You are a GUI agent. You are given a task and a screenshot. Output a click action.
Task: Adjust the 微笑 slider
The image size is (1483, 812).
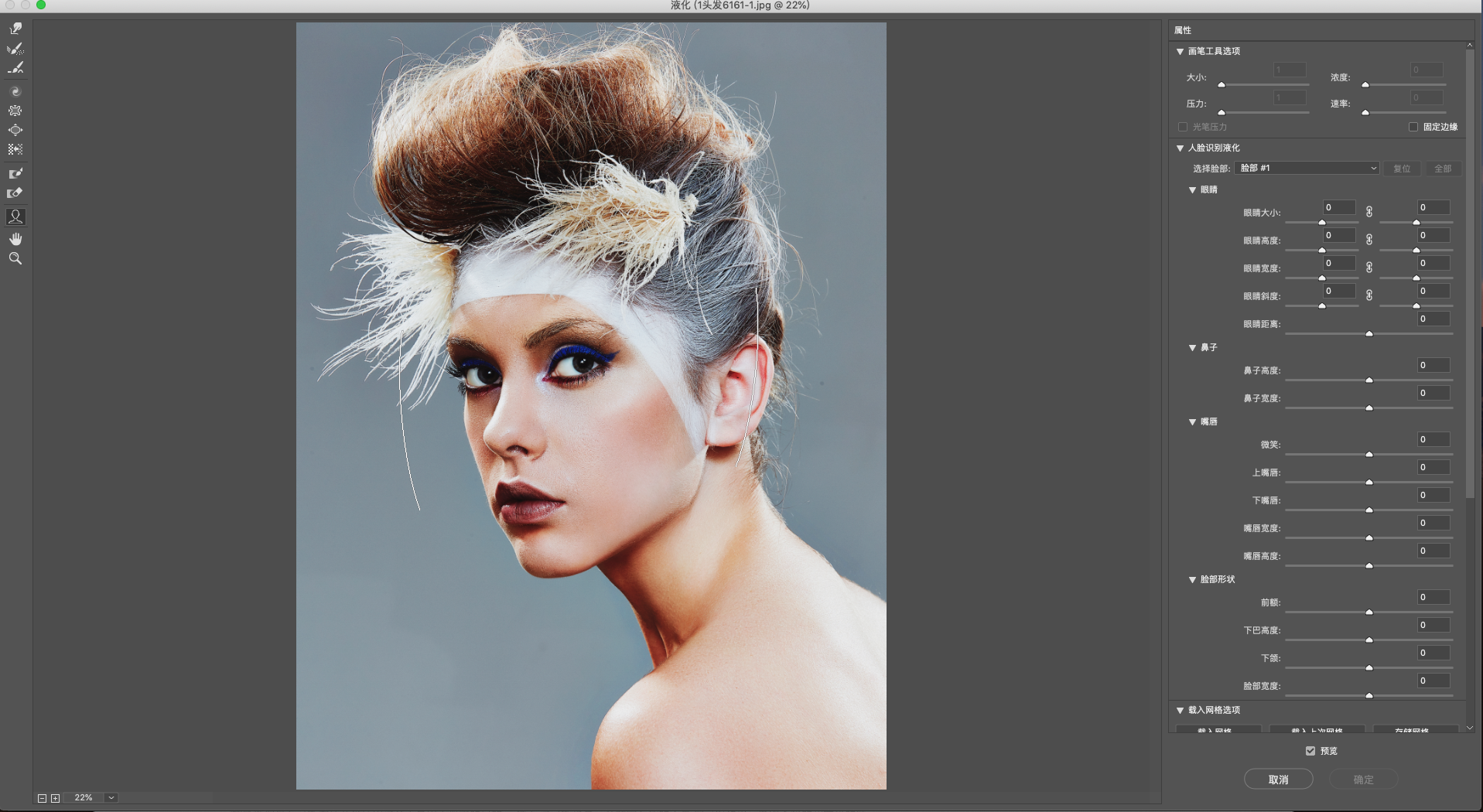(x=1369, y=454)
